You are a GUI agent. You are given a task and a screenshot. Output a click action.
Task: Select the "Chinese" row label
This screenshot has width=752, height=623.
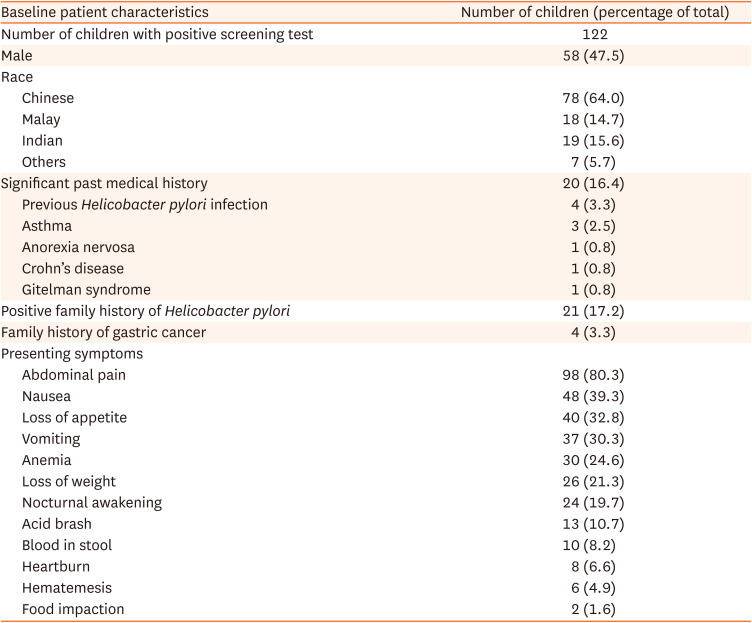(48, 98)
